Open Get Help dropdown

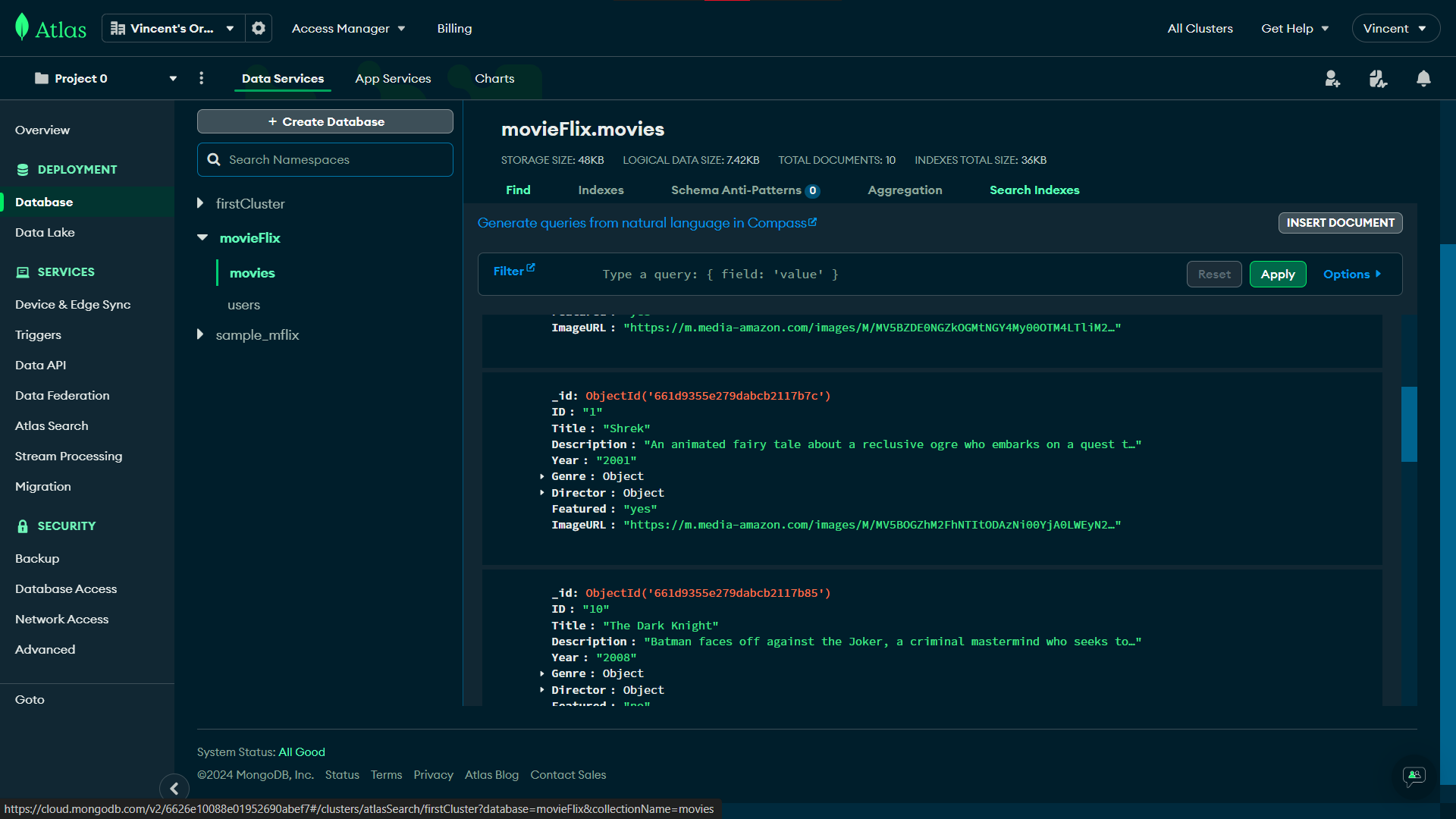pyautogui.click(x=1294, y=28)
